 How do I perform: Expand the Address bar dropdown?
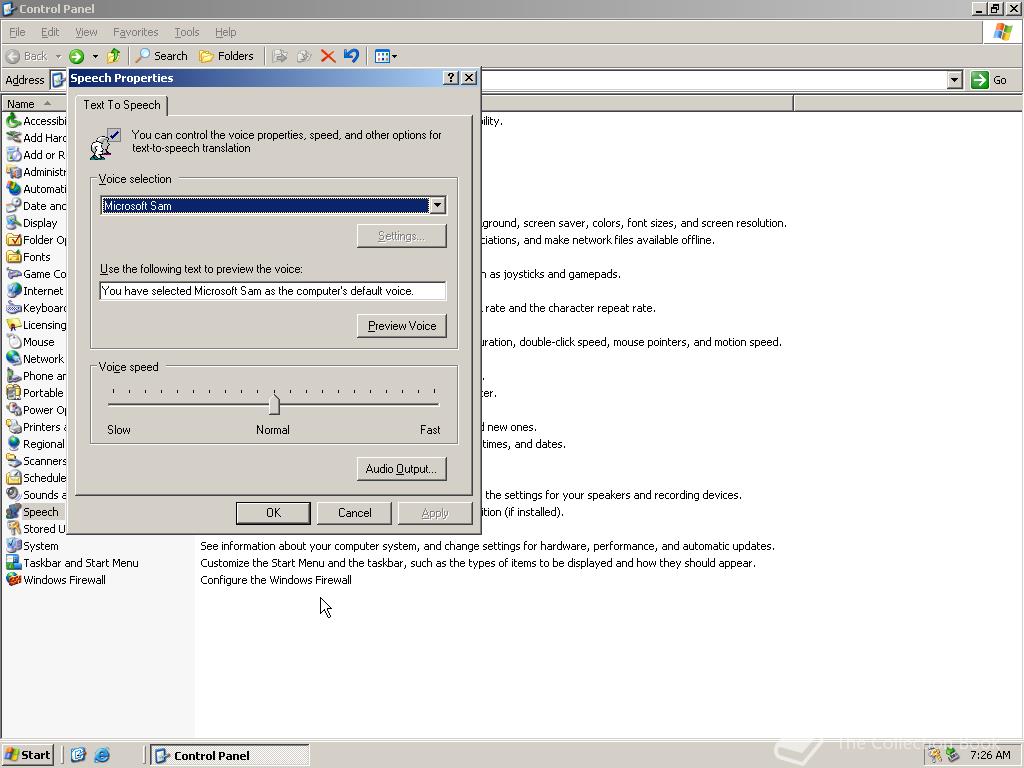(955, 80)
